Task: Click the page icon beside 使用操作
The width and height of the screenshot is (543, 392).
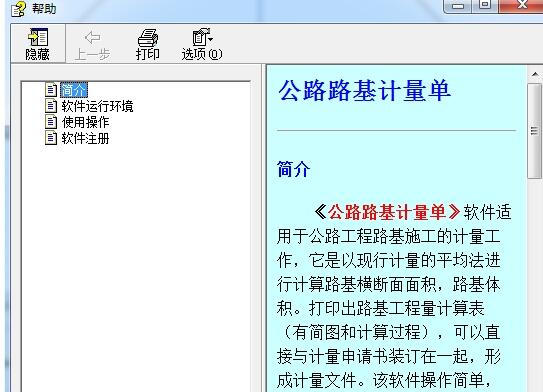Action: pyautogui.click(x=51, y=122)
